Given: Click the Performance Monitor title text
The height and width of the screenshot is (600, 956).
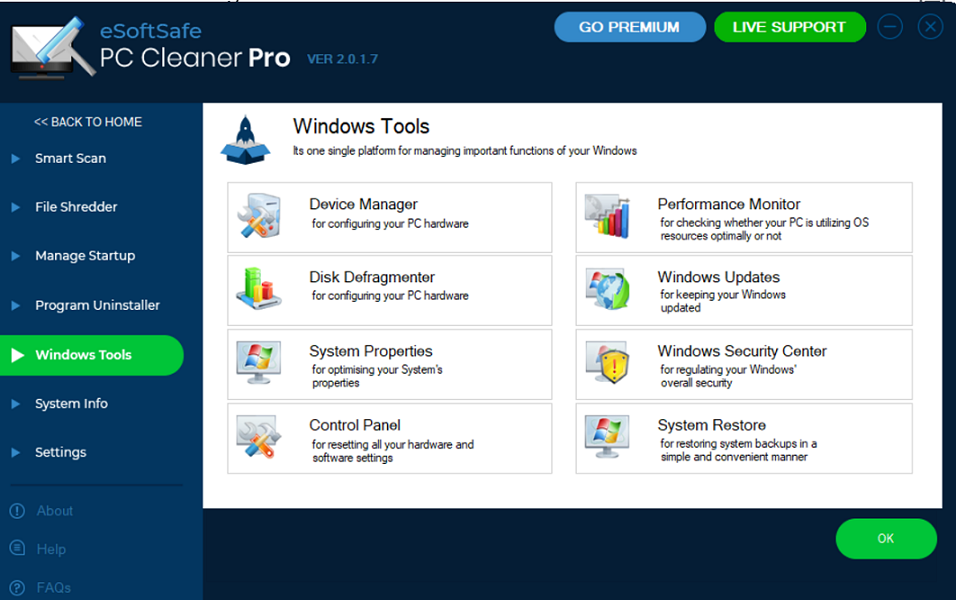Looking at the screenshot, I should coord(729,204).
